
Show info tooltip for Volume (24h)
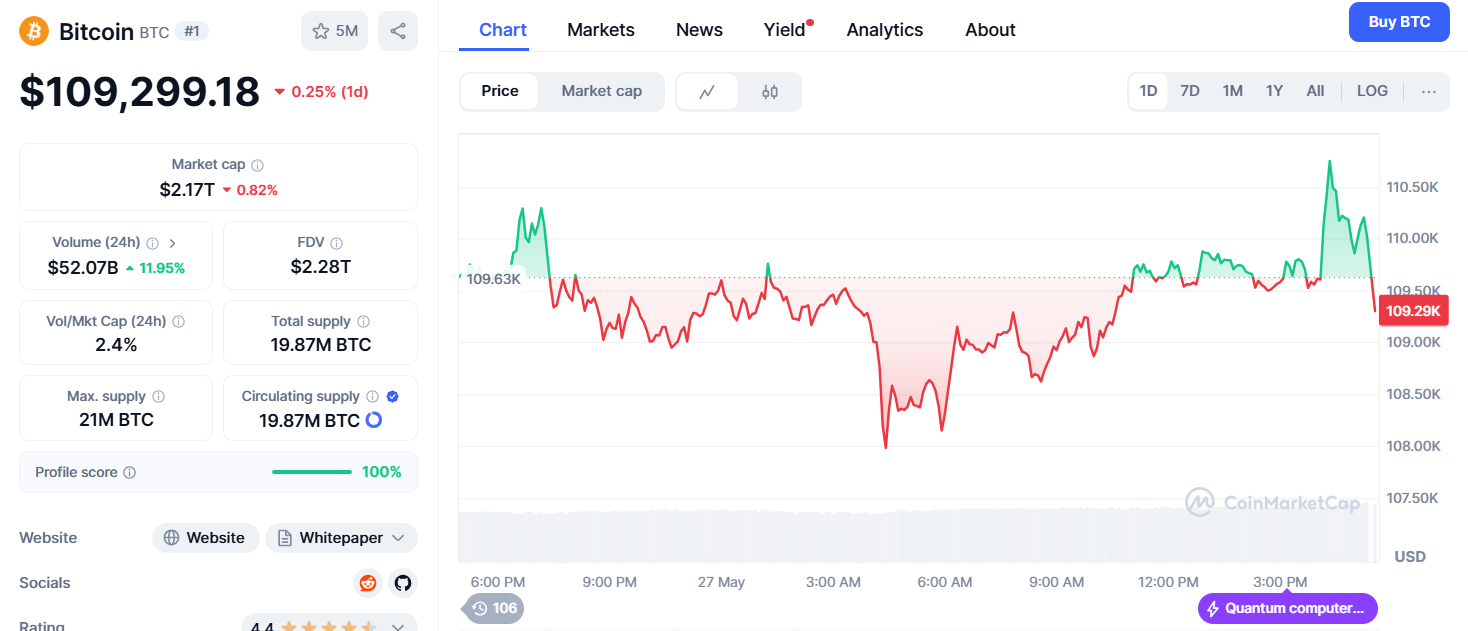tap(153, 243)
